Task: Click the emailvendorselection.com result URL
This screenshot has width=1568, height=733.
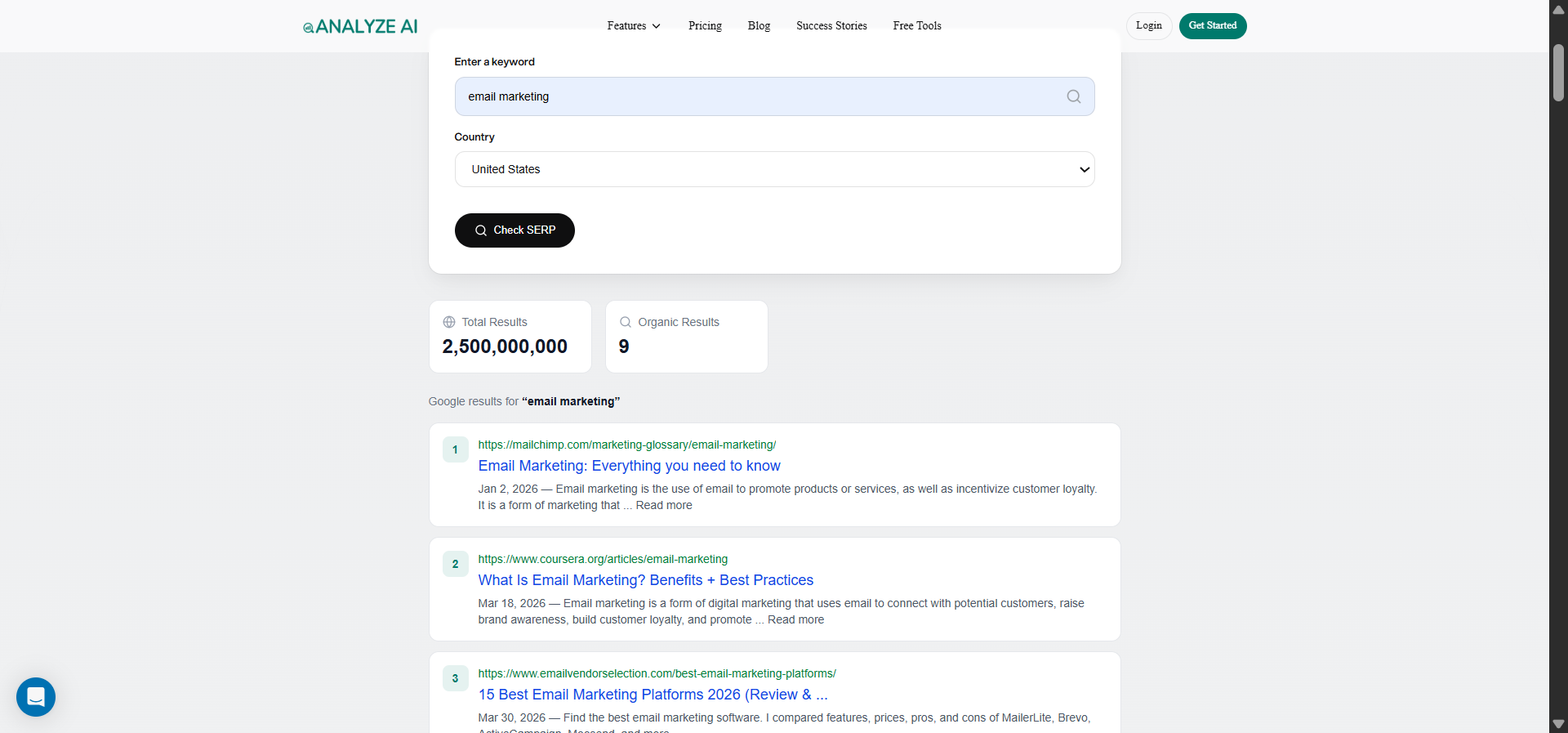Action: (x=657, y=673)
